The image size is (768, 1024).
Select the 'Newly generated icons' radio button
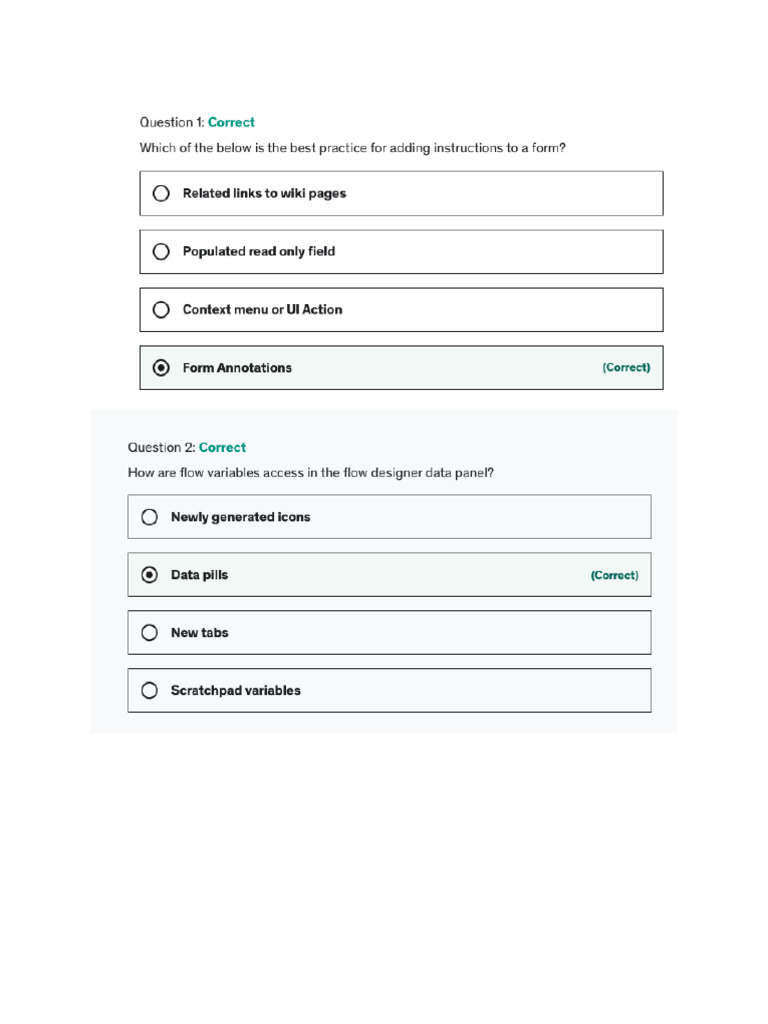149,517
